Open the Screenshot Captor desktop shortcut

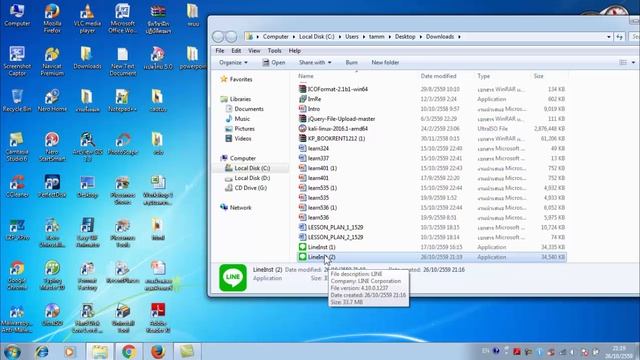(17, 61)
